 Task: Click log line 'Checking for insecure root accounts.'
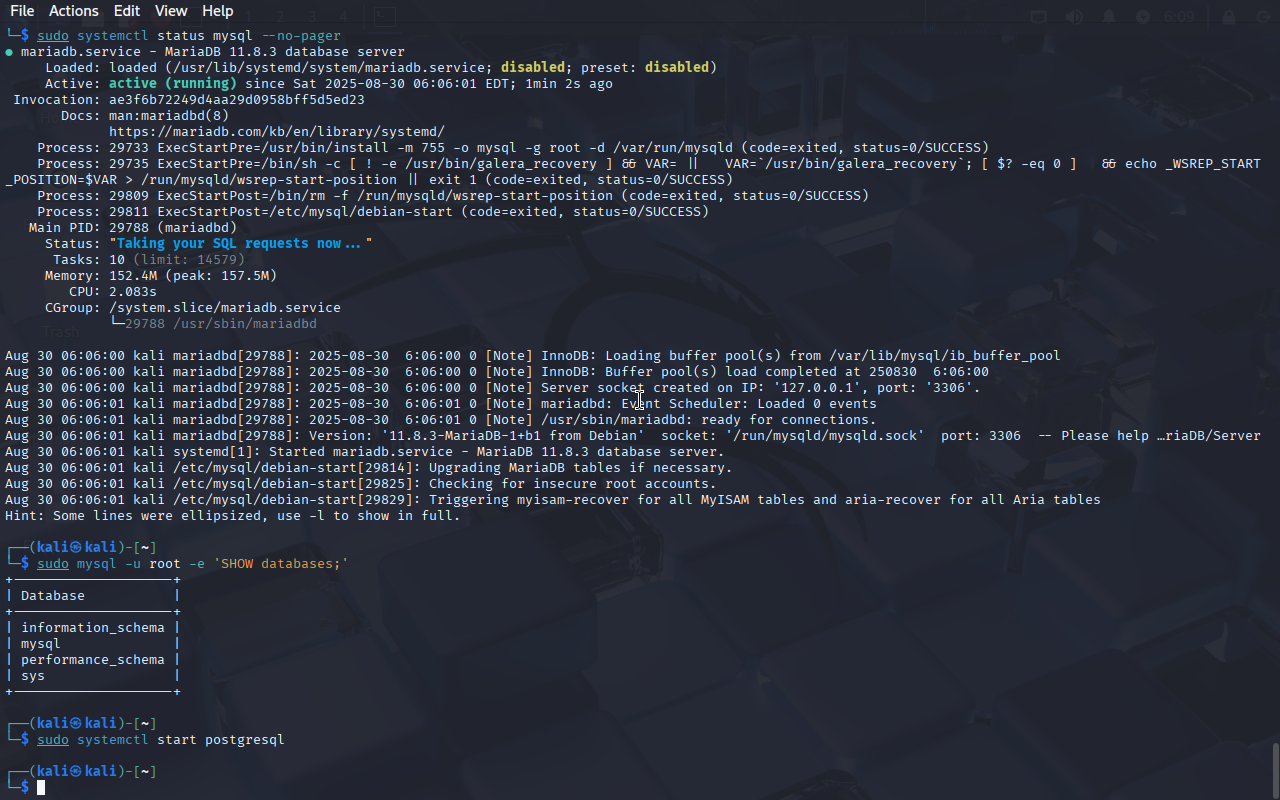[361, 483]
